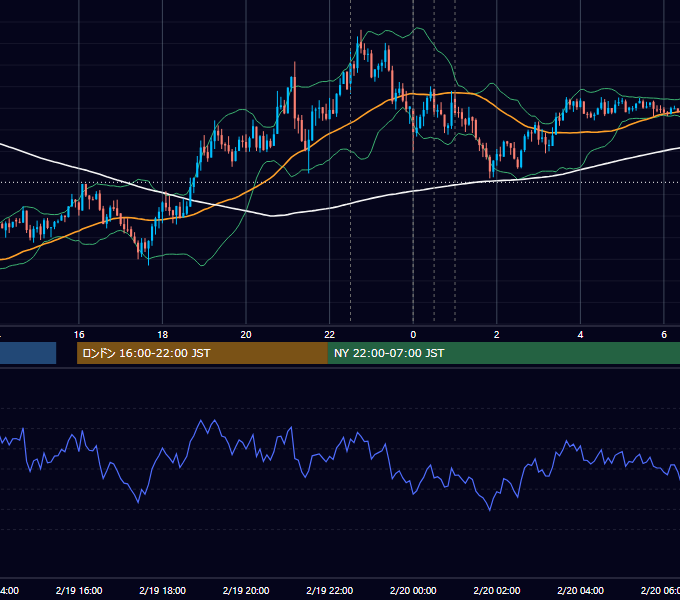Screen dimensions: 680x600
Task: Click the 2/19 16:00 label on indicator axis
Action: (x=79, y=590)
